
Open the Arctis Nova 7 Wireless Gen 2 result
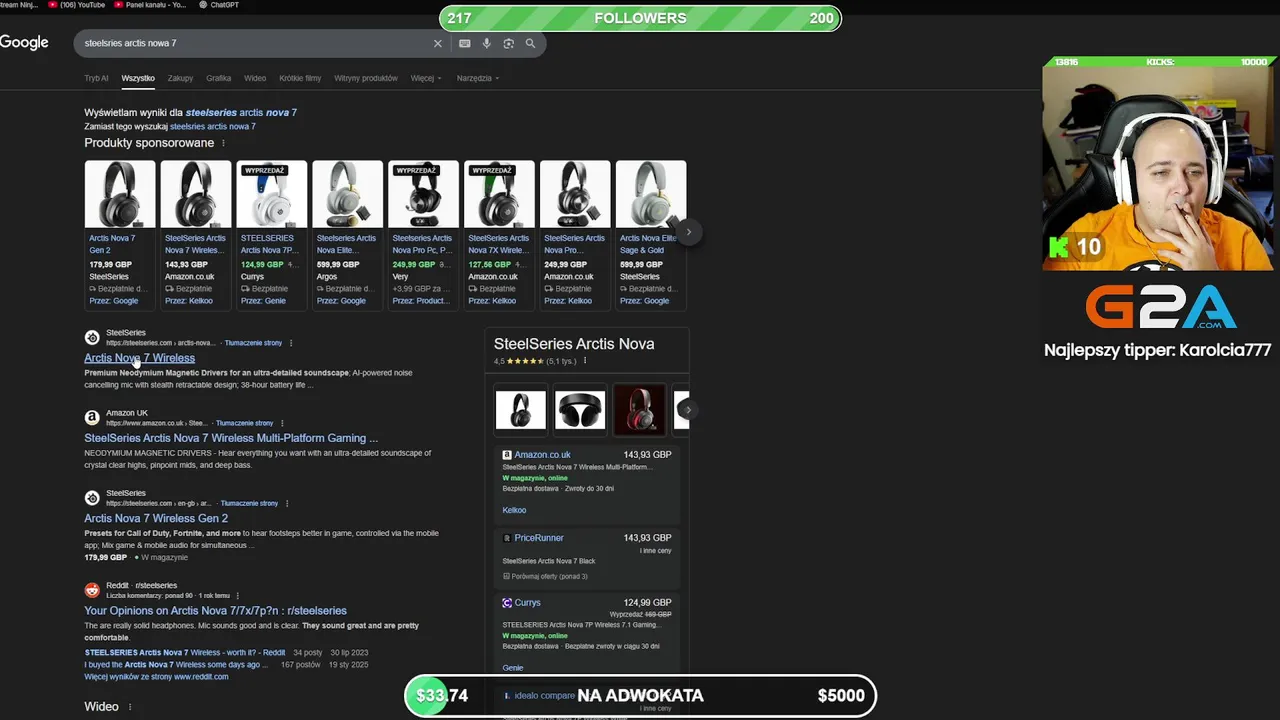tap(156, 518)
